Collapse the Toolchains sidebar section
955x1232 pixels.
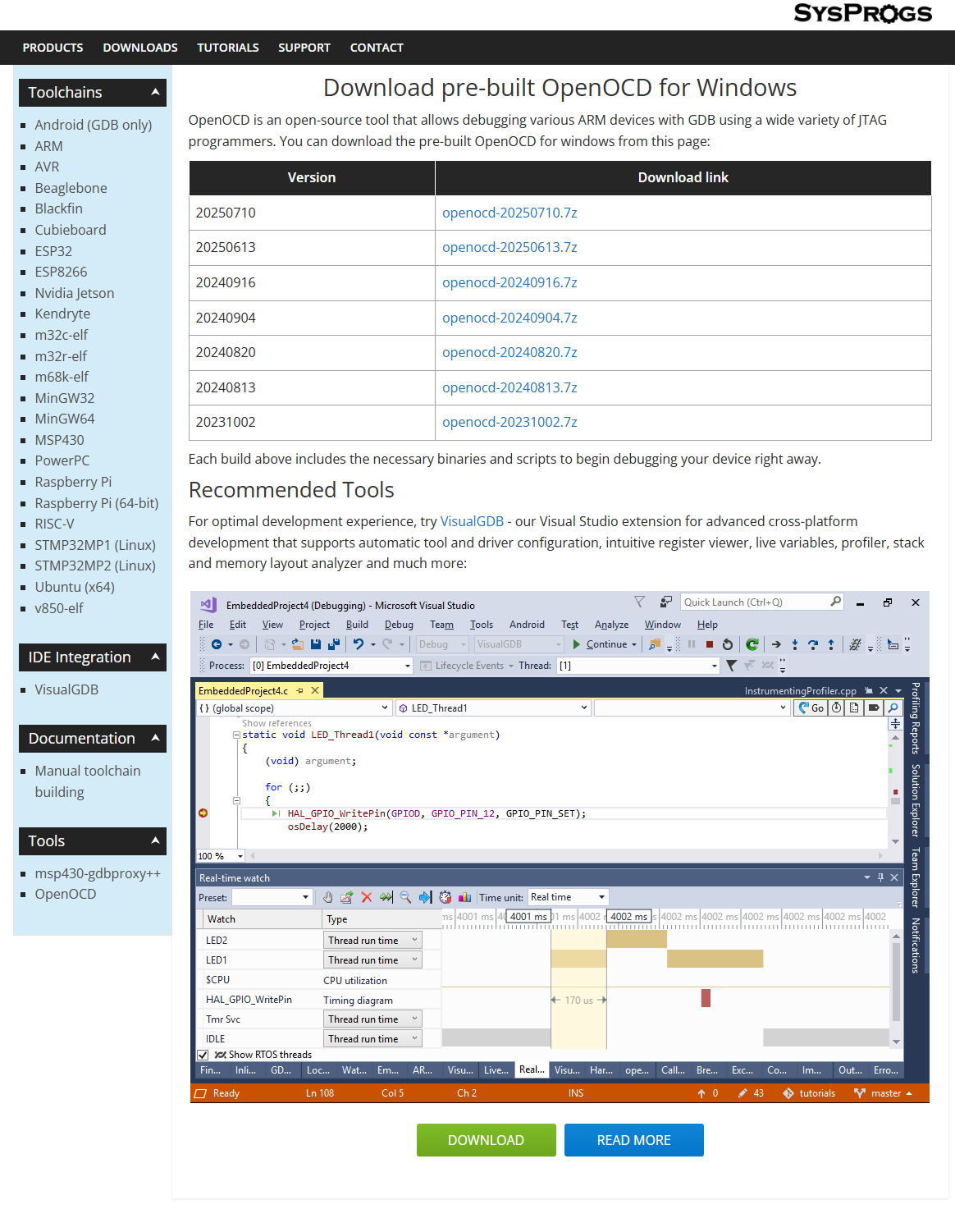[154, 92]
